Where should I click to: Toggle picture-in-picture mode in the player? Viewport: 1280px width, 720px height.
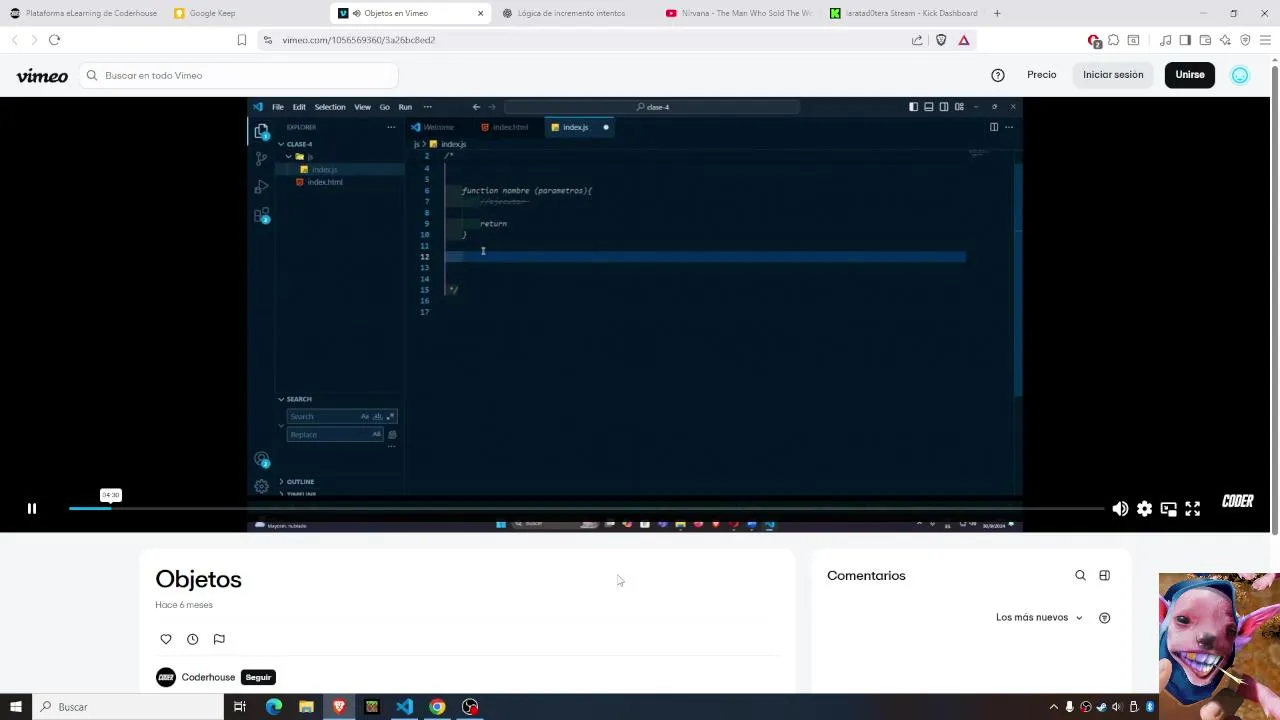pyautogui.click(x=1168, y=509)
